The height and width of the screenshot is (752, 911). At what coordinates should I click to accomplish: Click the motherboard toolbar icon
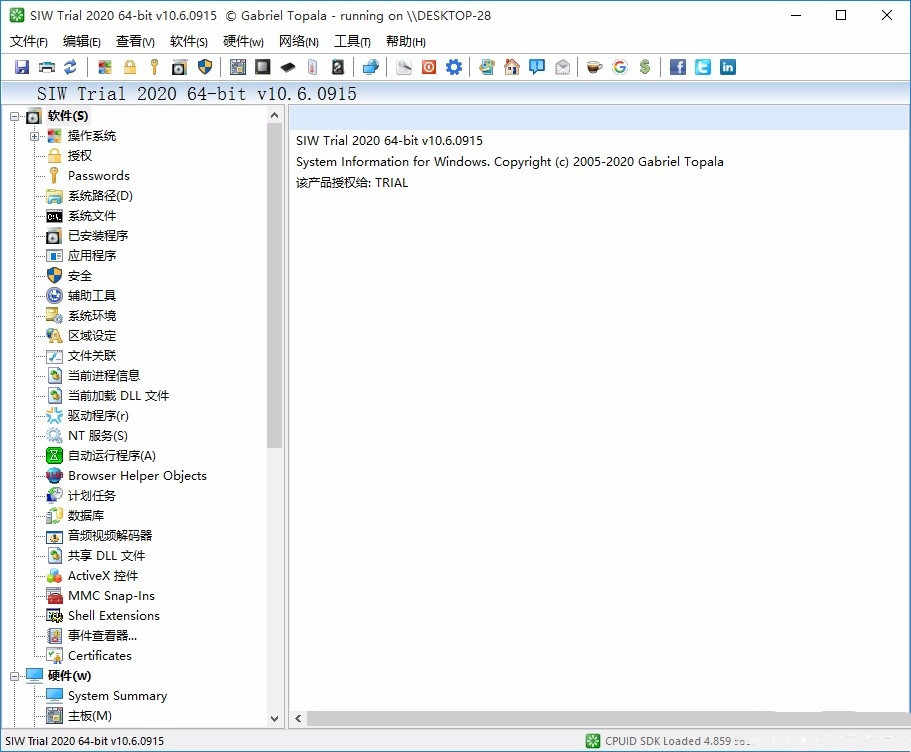[x=238, y=67]
